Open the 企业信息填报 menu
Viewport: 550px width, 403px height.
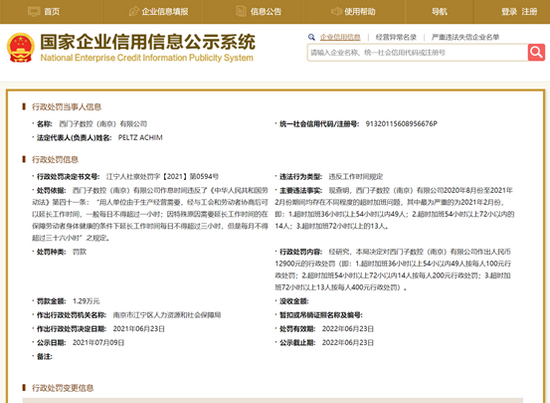[165, 12]
